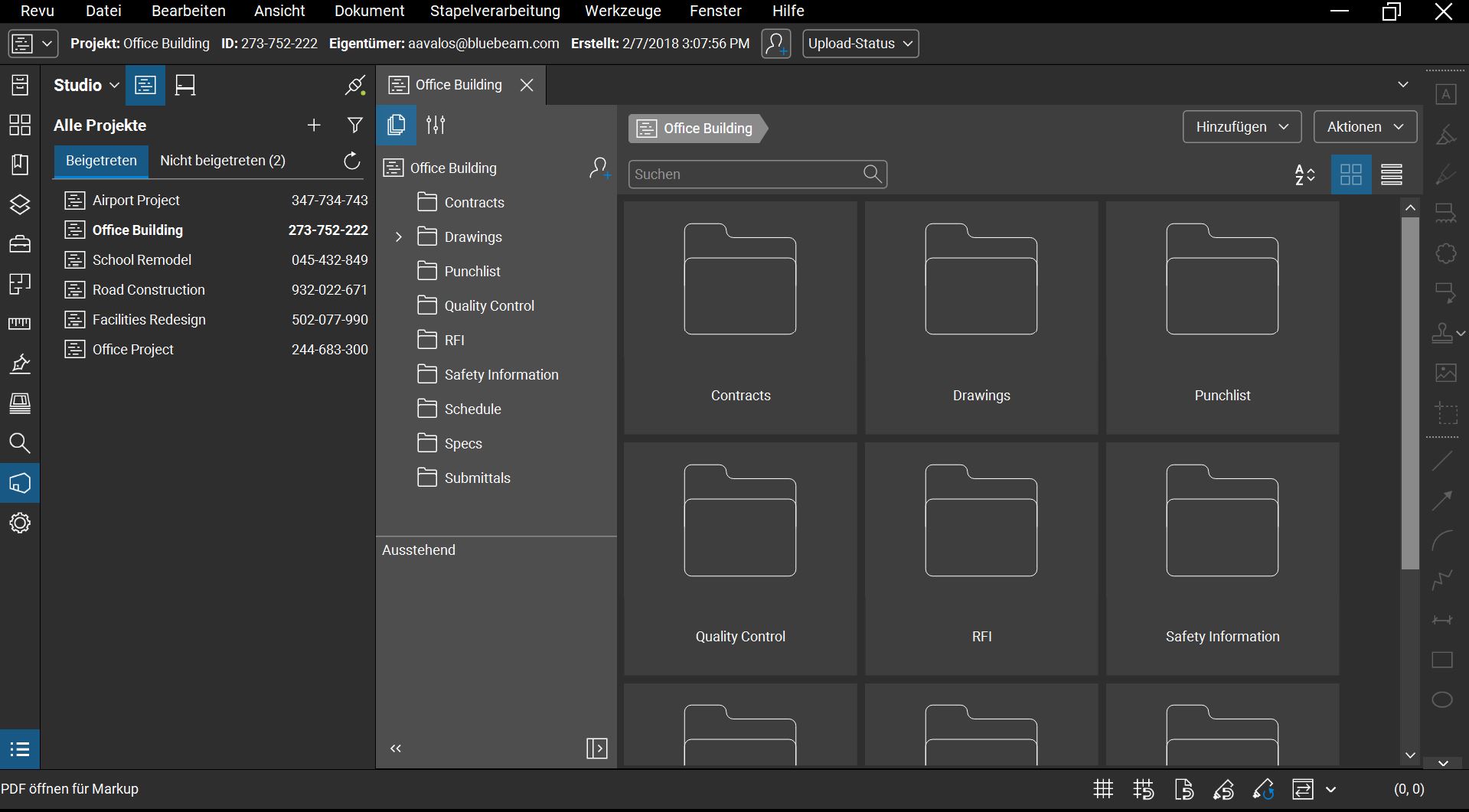Switch to list detail view
1469x812 pixels.
pyautogui.click(x=1392, y=174)
